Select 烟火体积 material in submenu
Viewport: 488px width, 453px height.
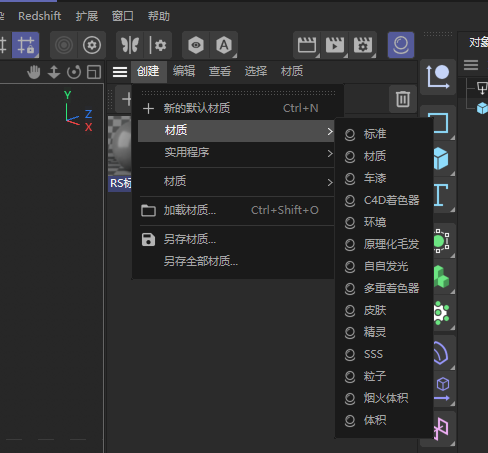click(384, 398)
